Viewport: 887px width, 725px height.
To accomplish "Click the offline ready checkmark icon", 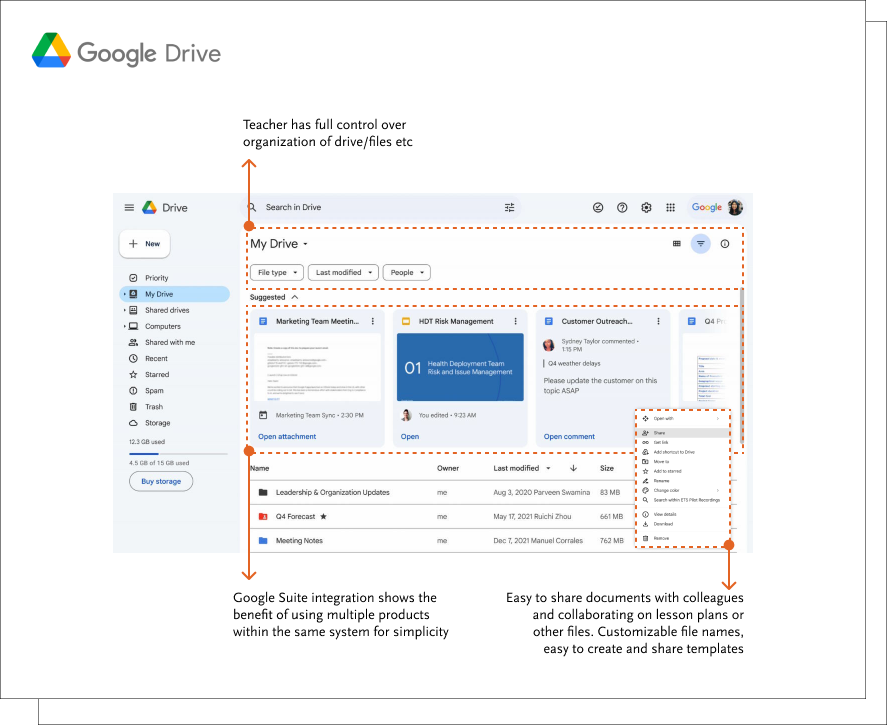I will [x=598, y=208].
